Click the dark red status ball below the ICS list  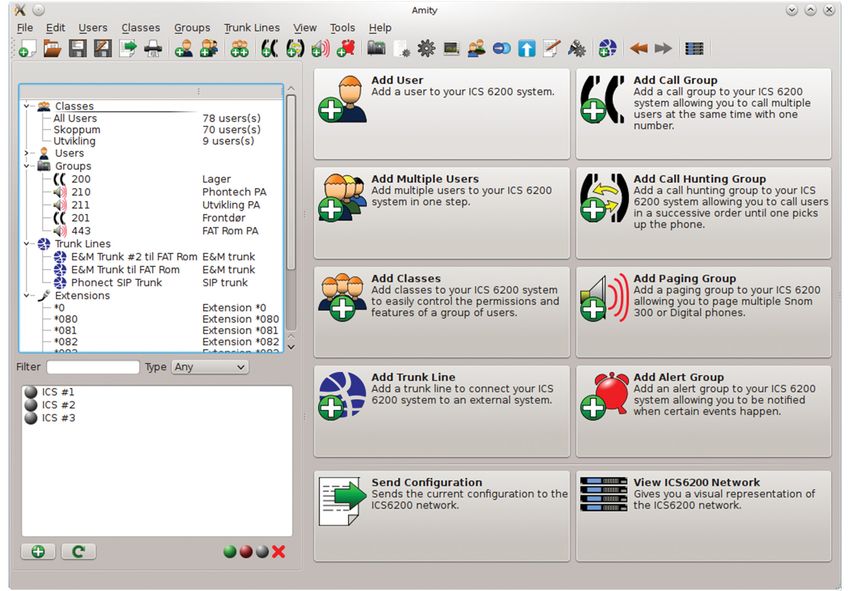click(x=246, y=552)
